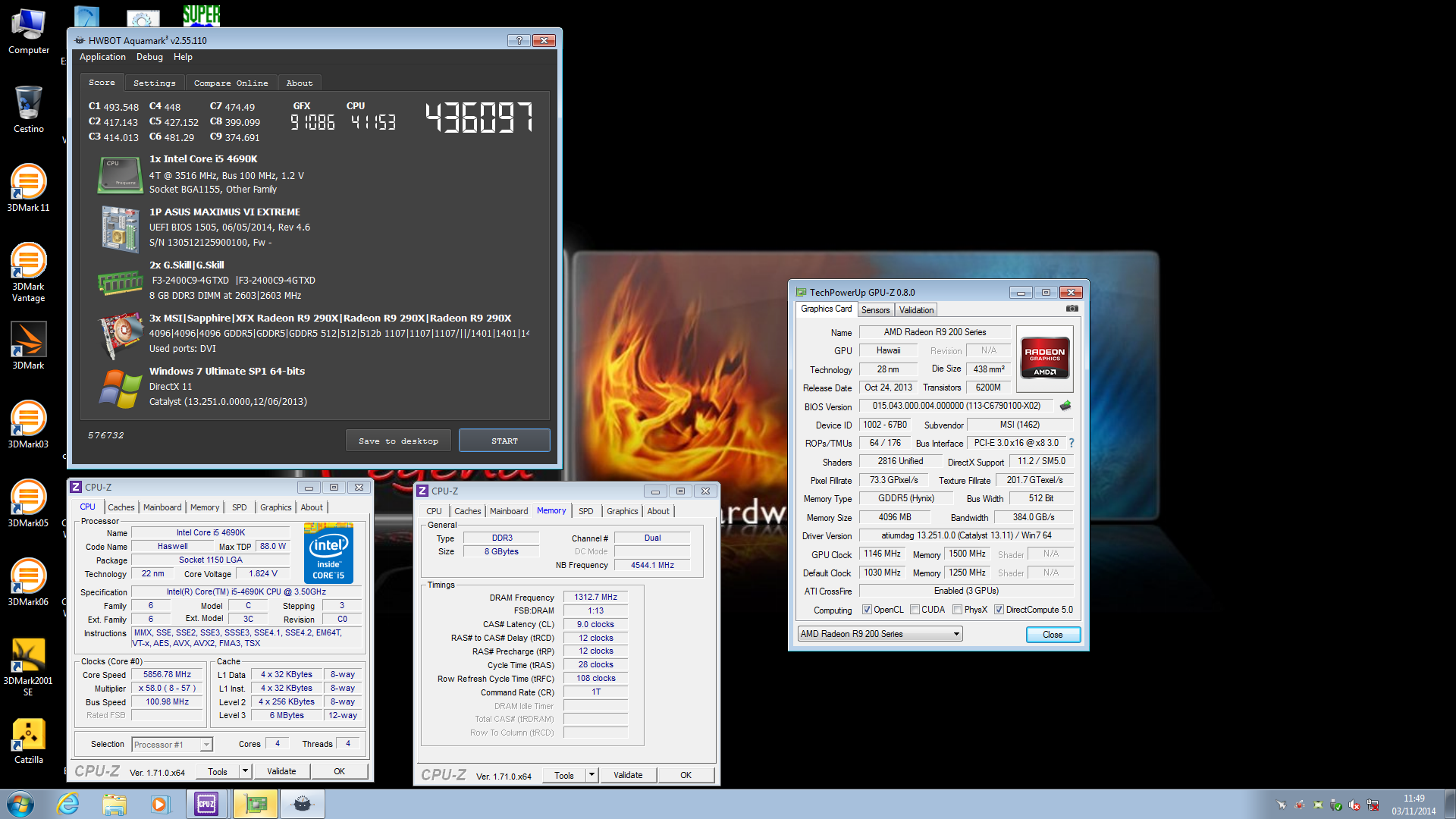Click the muted volume icon in system tray

pos(1354,805)
